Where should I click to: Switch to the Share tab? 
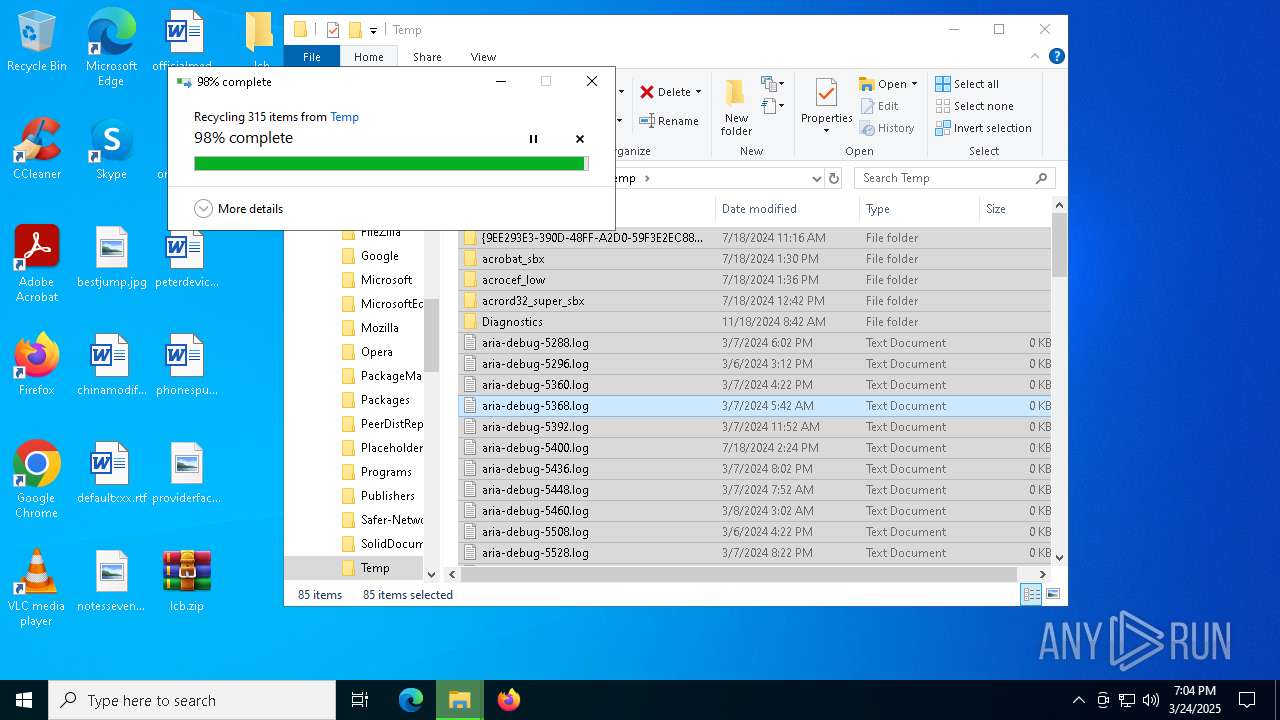[427, 57]
